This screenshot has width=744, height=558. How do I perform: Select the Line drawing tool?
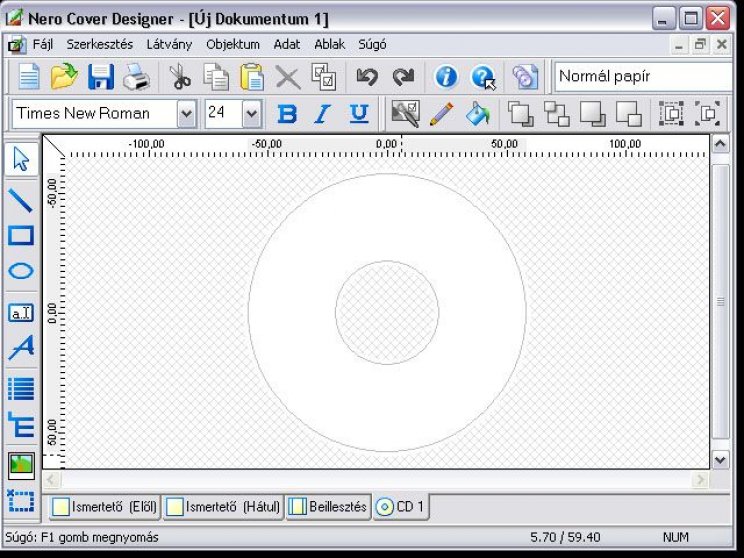click(21, 200)
